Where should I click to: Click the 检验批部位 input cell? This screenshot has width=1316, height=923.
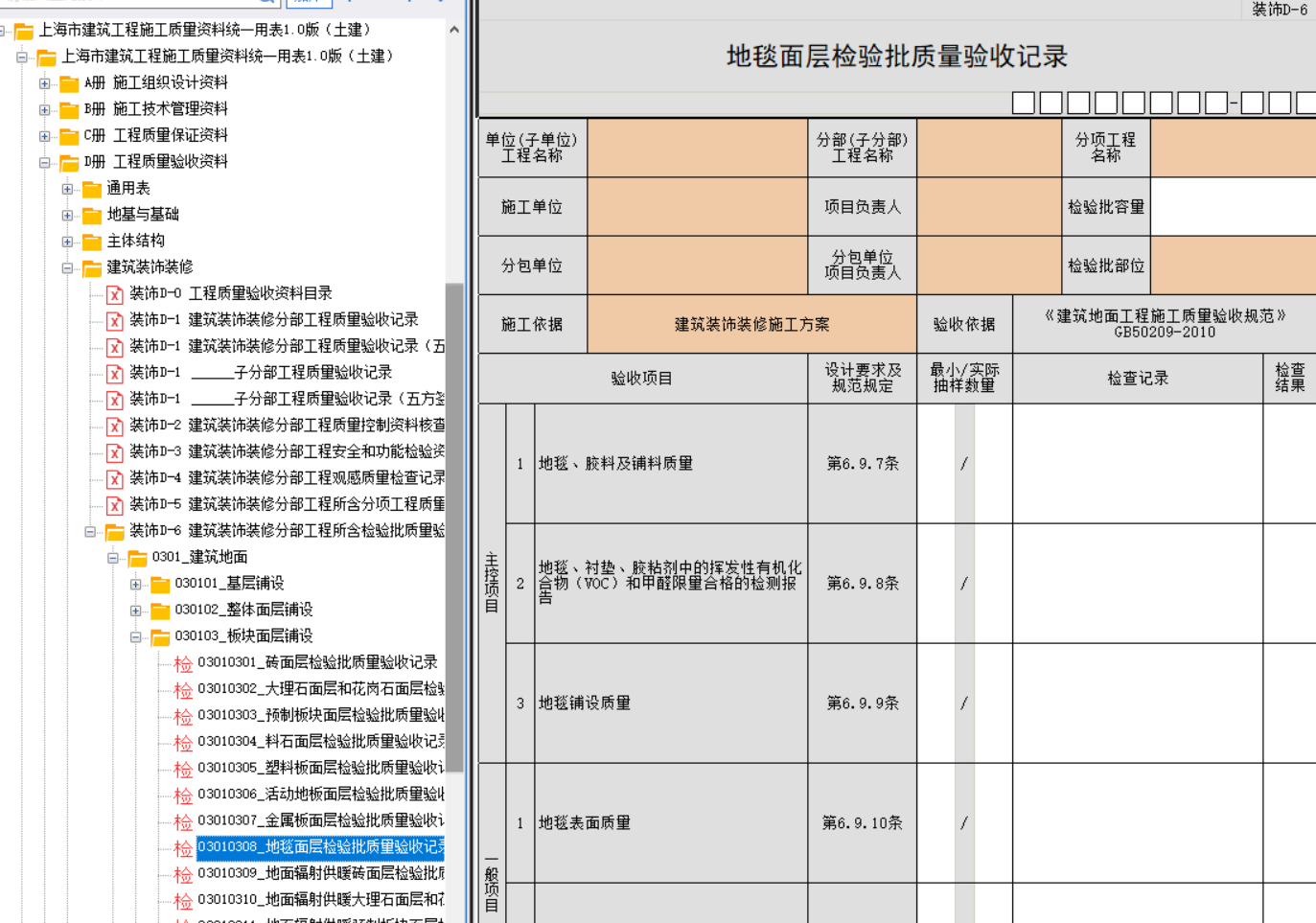pyautogui.click(x=1234, y=265)
